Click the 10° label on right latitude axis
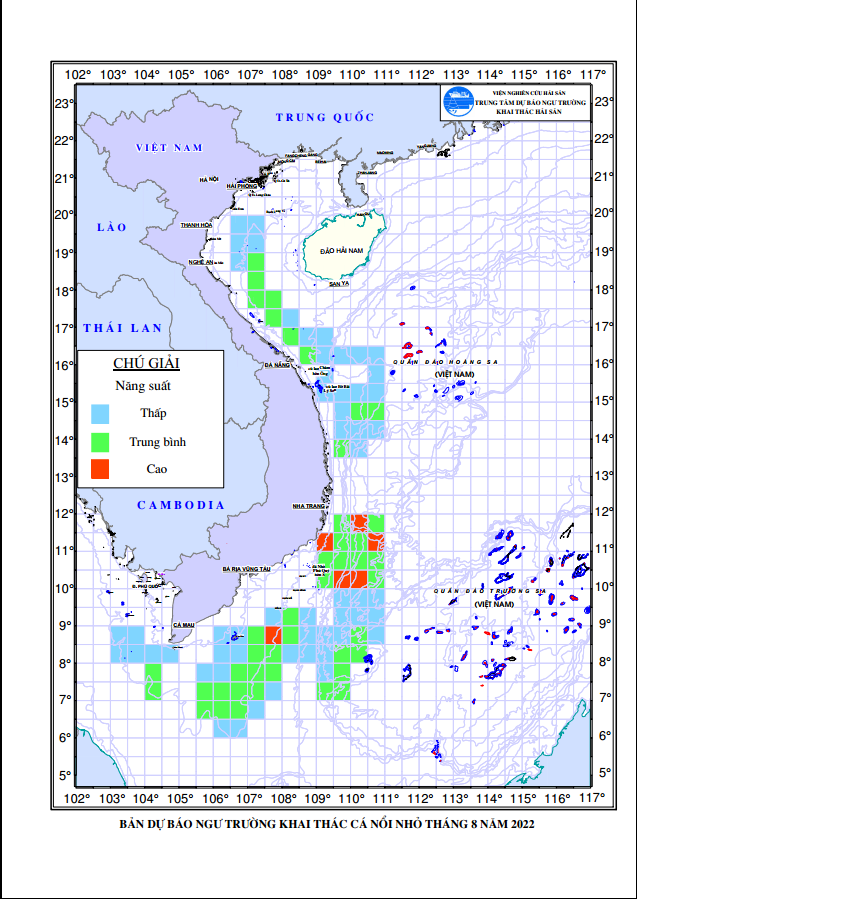This screenshot has width=864, height=899. point(604,587)
